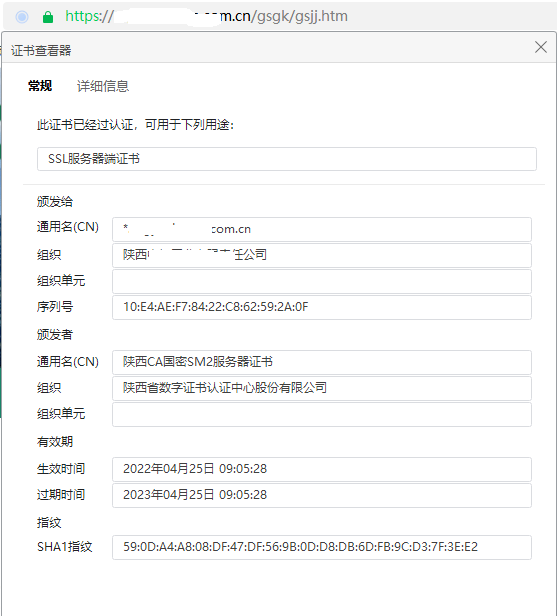Click the SHA1 fingerprint value field
This screenshot has width=557, height=616.
pyautogui.click(x=322, y=547)
